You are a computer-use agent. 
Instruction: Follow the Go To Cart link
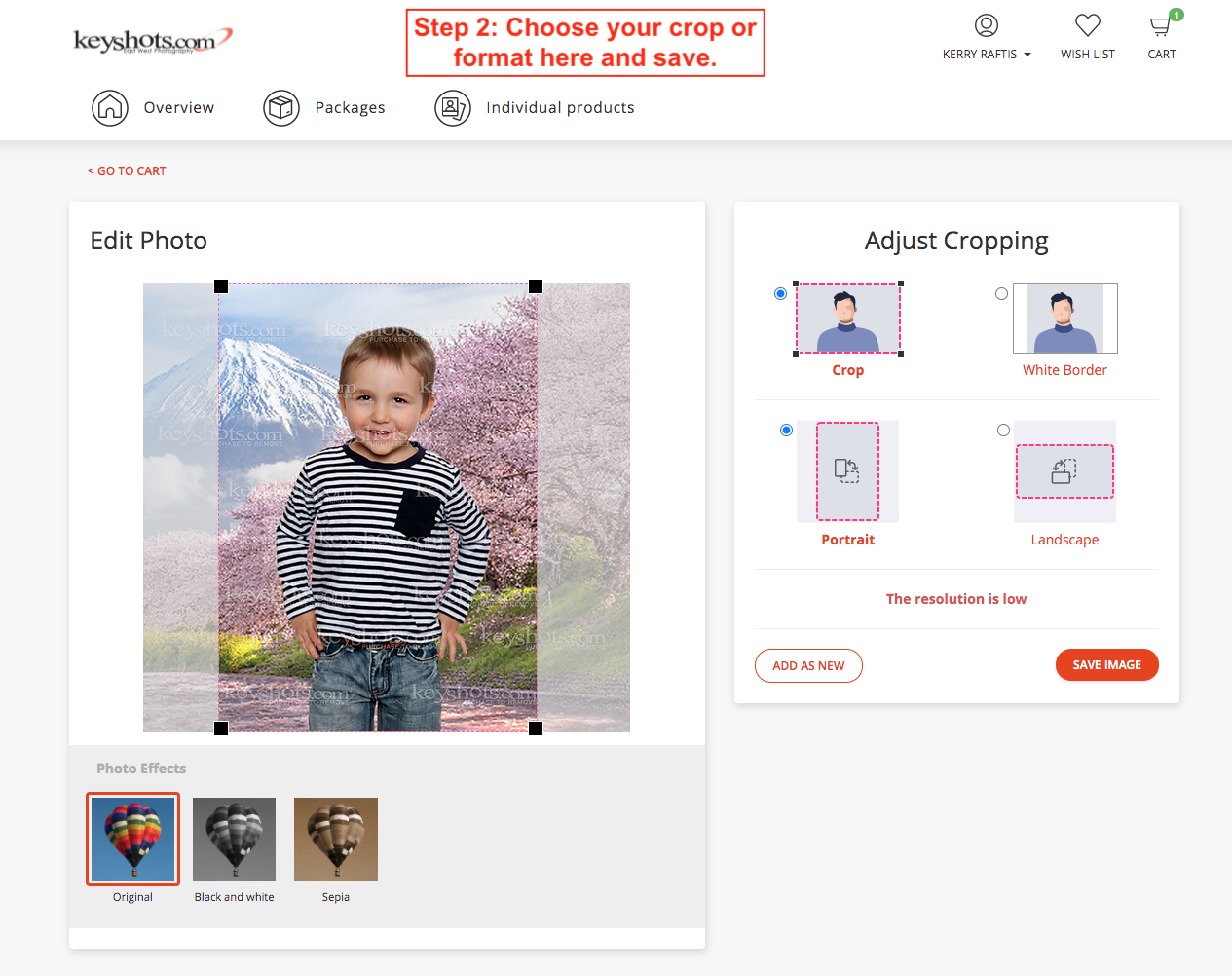coord(127,171)
